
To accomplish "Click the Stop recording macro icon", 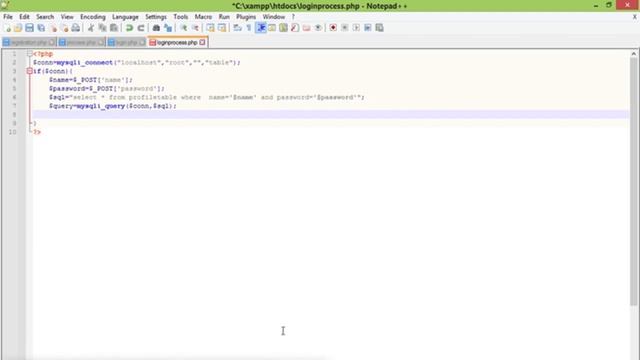I will [x=344, y=28].
